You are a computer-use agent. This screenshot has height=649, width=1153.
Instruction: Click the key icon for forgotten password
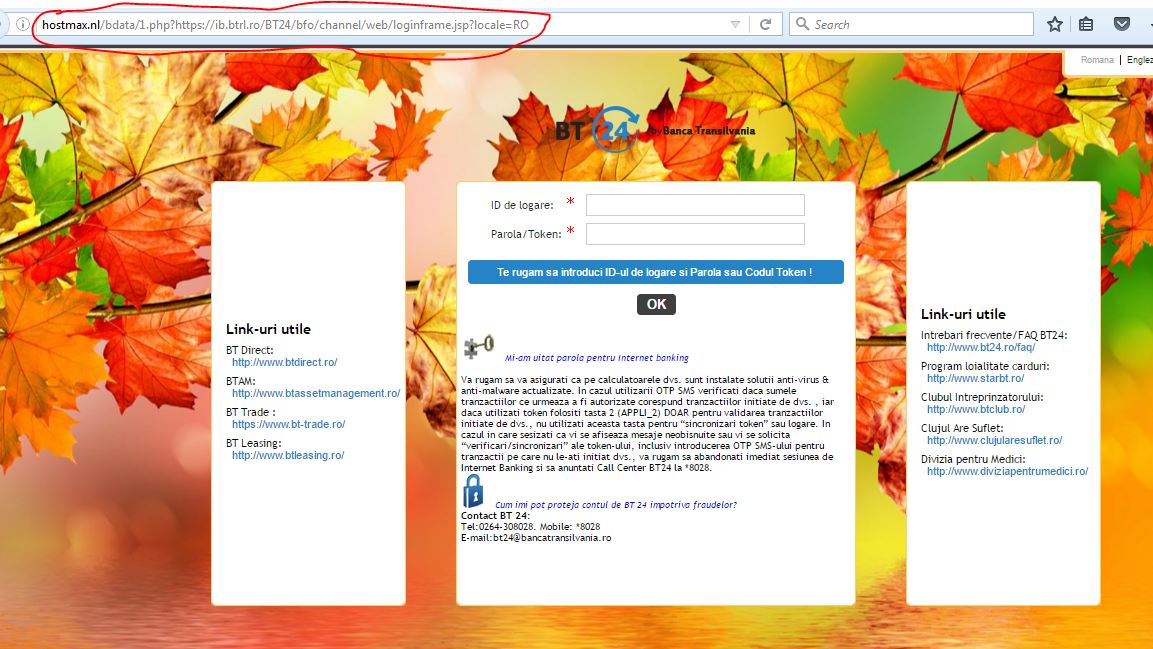(x=479, y=346)
